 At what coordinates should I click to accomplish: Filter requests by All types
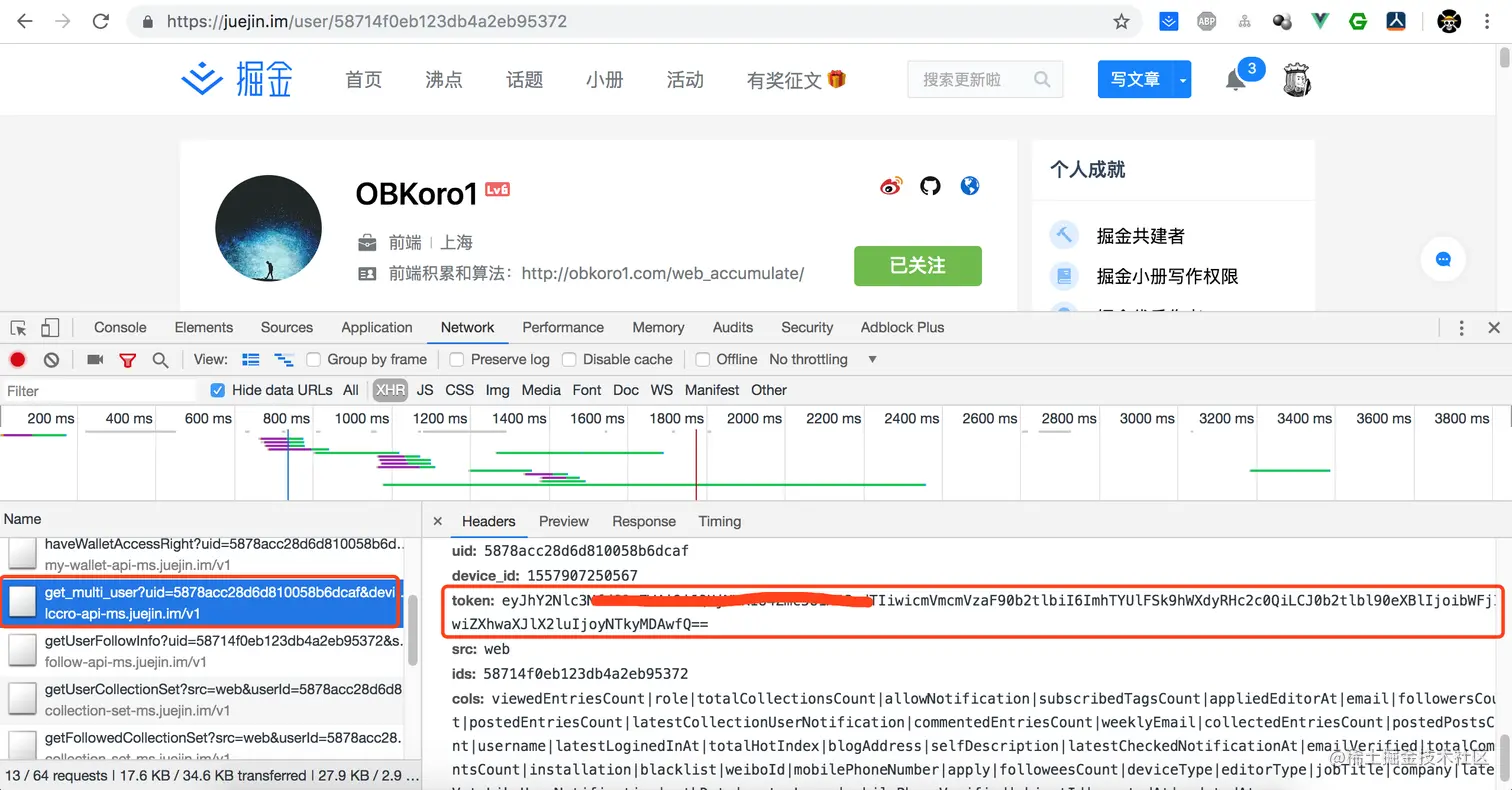(351, 390)
